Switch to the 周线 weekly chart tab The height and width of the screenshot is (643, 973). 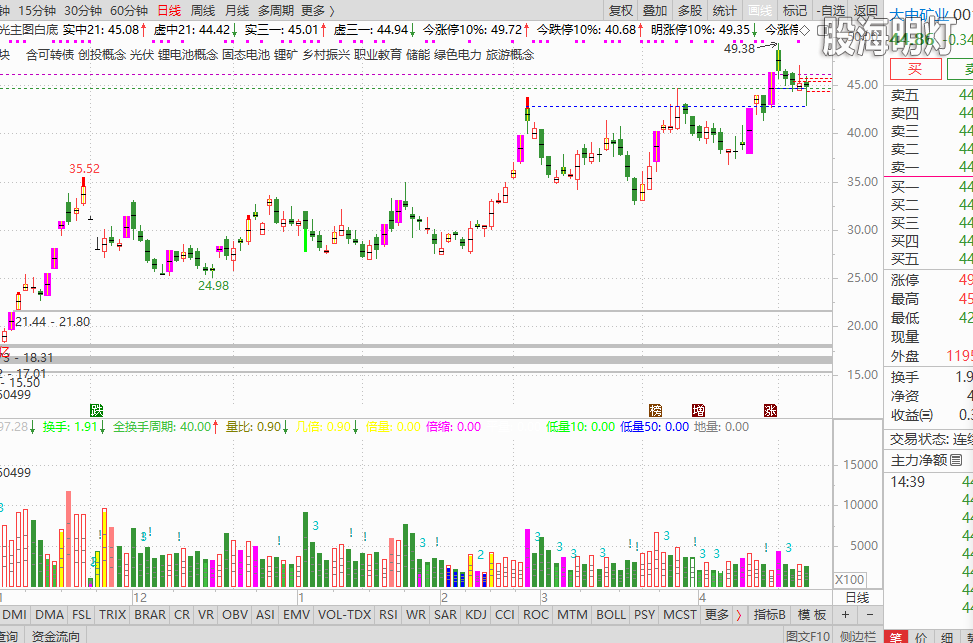tap(203, 10)
